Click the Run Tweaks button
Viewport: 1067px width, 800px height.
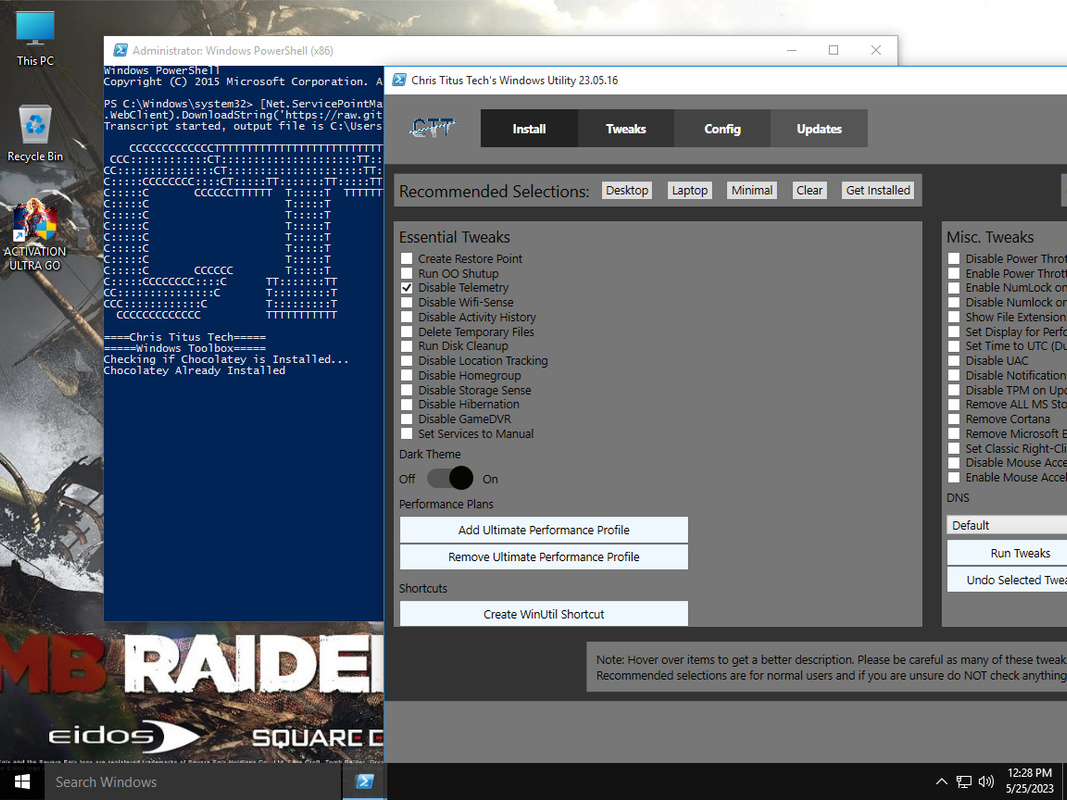pyautogui.click(x=1007, y=553)
